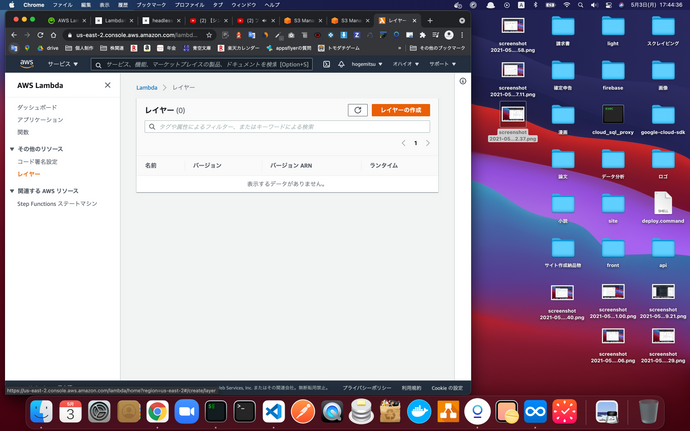The height and width of the screenshot is (431, 690).
Task: Open コード署名設定 in sidebar
Action: [37, 162]
